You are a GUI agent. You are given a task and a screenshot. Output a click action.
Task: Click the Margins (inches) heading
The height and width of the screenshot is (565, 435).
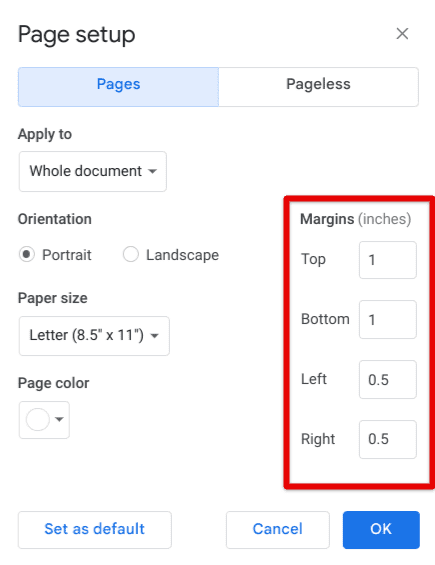356,219
